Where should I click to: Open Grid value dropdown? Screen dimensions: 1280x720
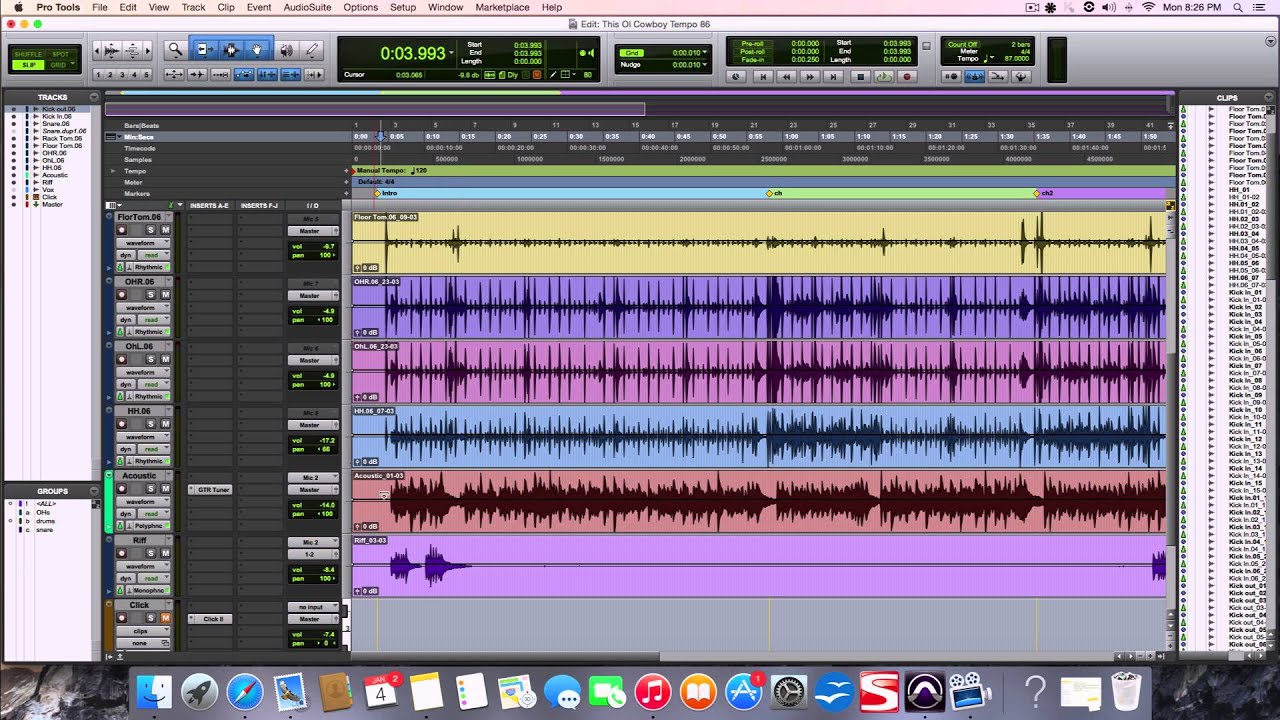pyautogui.click(x=705, y=53)
